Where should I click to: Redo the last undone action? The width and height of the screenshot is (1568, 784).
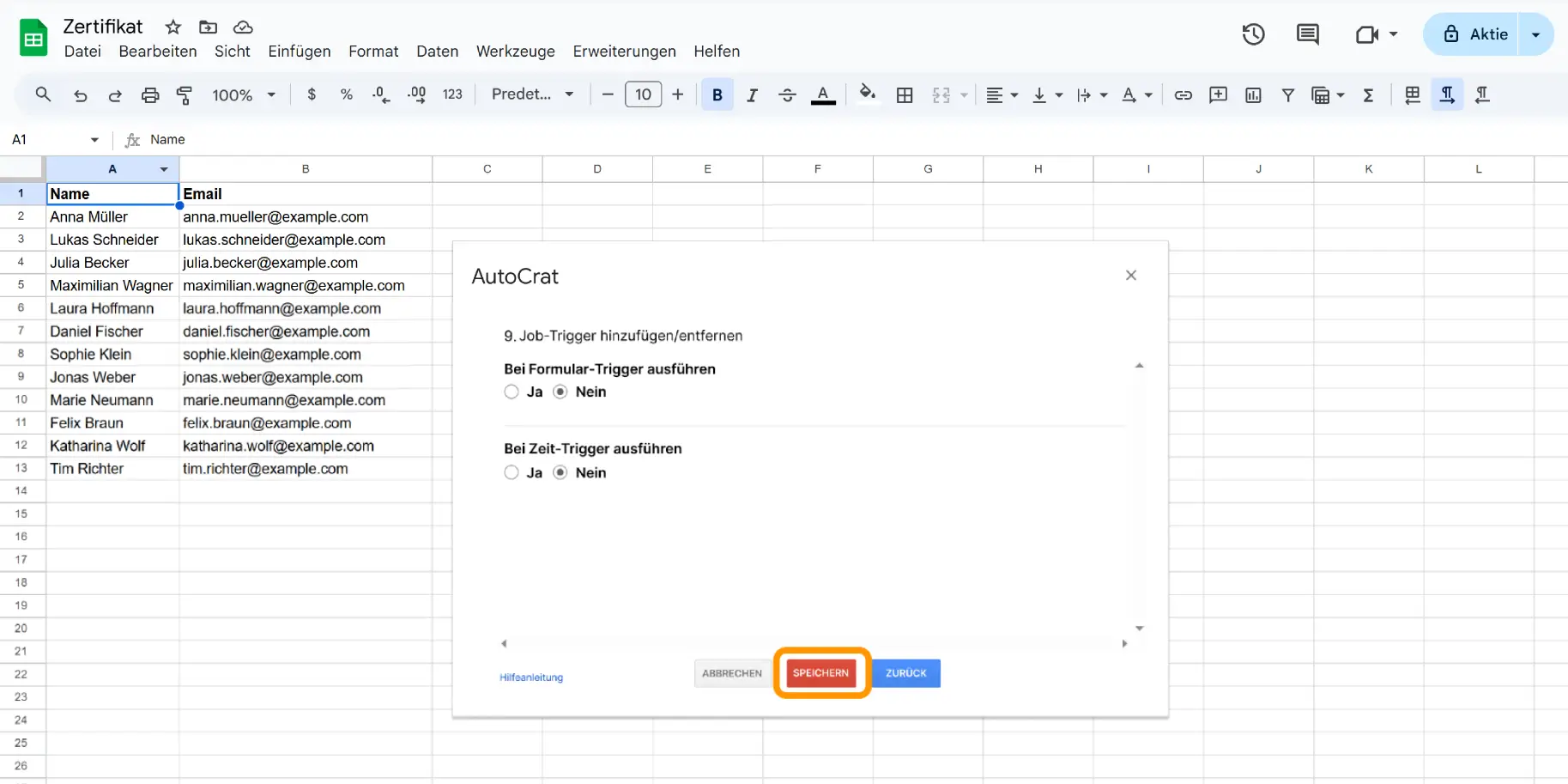pos(115,95)
